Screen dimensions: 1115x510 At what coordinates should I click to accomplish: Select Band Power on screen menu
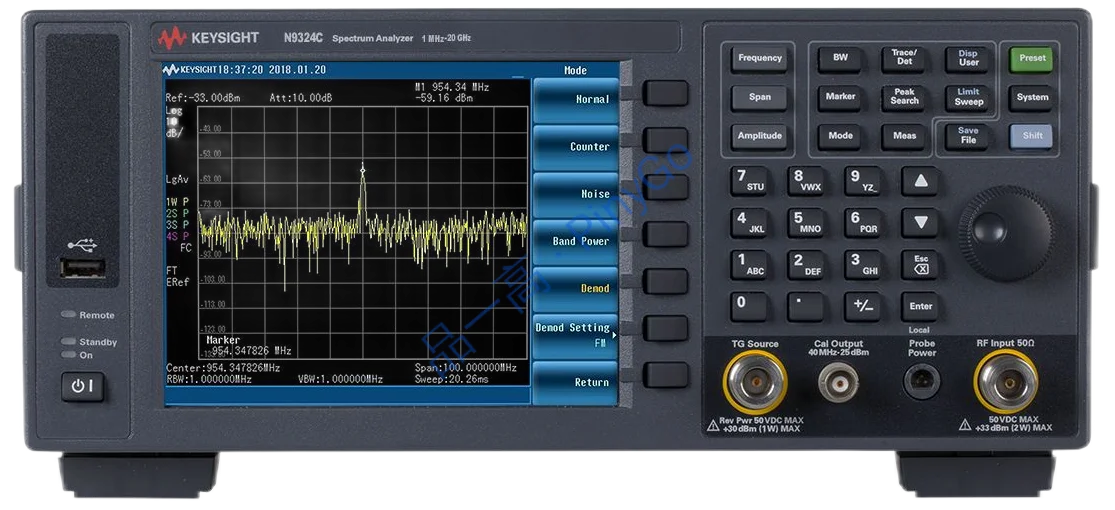[x=575, y=242]
